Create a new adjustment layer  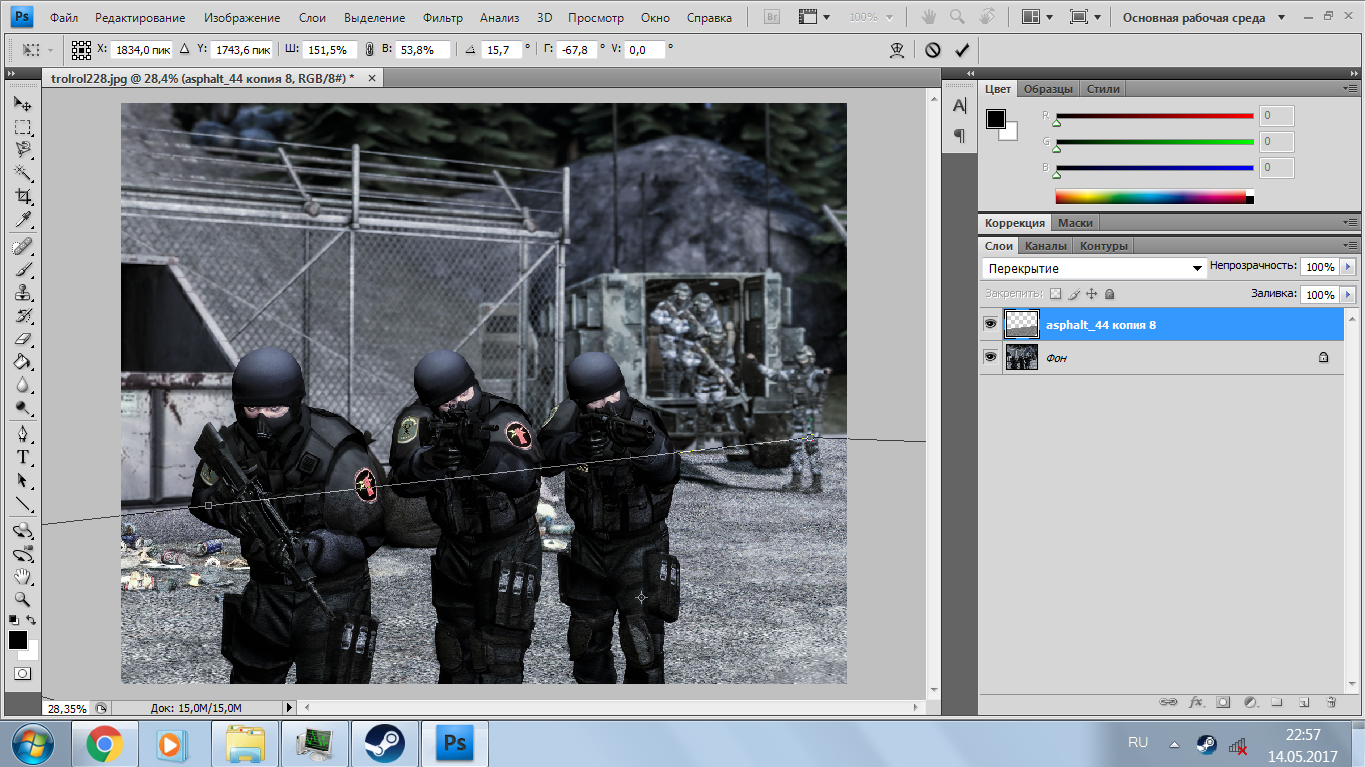coord(1250,703)
